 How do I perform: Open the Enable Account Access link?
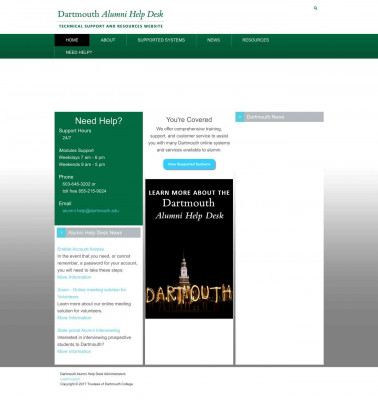pyautogui.click(x=81, y=249)
